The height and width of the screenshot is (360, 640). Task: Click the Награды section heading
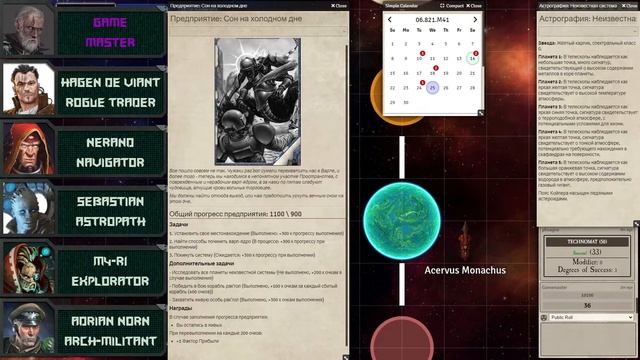pyautogui.click(x=180, y=308)
